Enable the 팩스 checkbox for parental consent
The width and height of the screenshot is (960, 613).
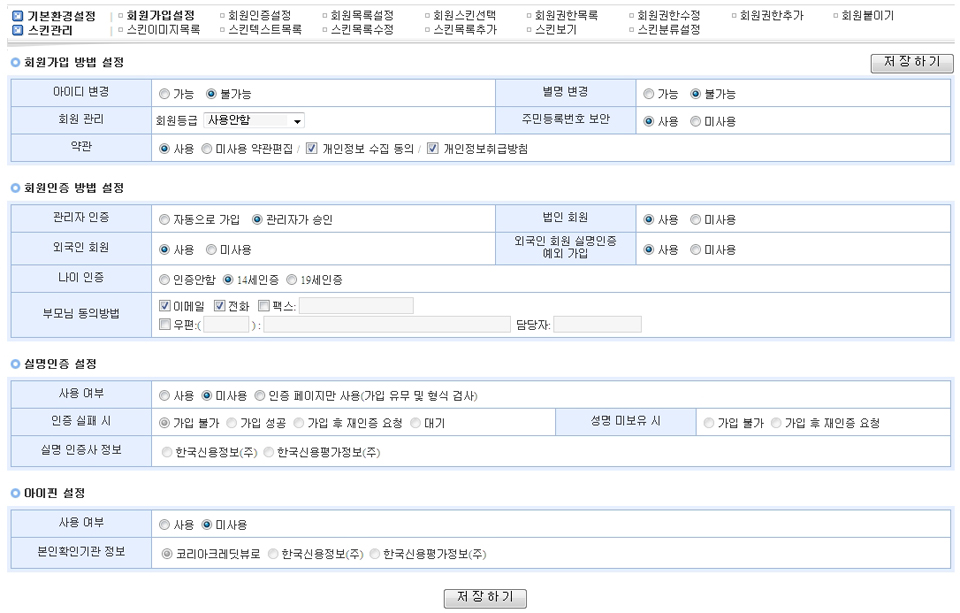point(264,306)
